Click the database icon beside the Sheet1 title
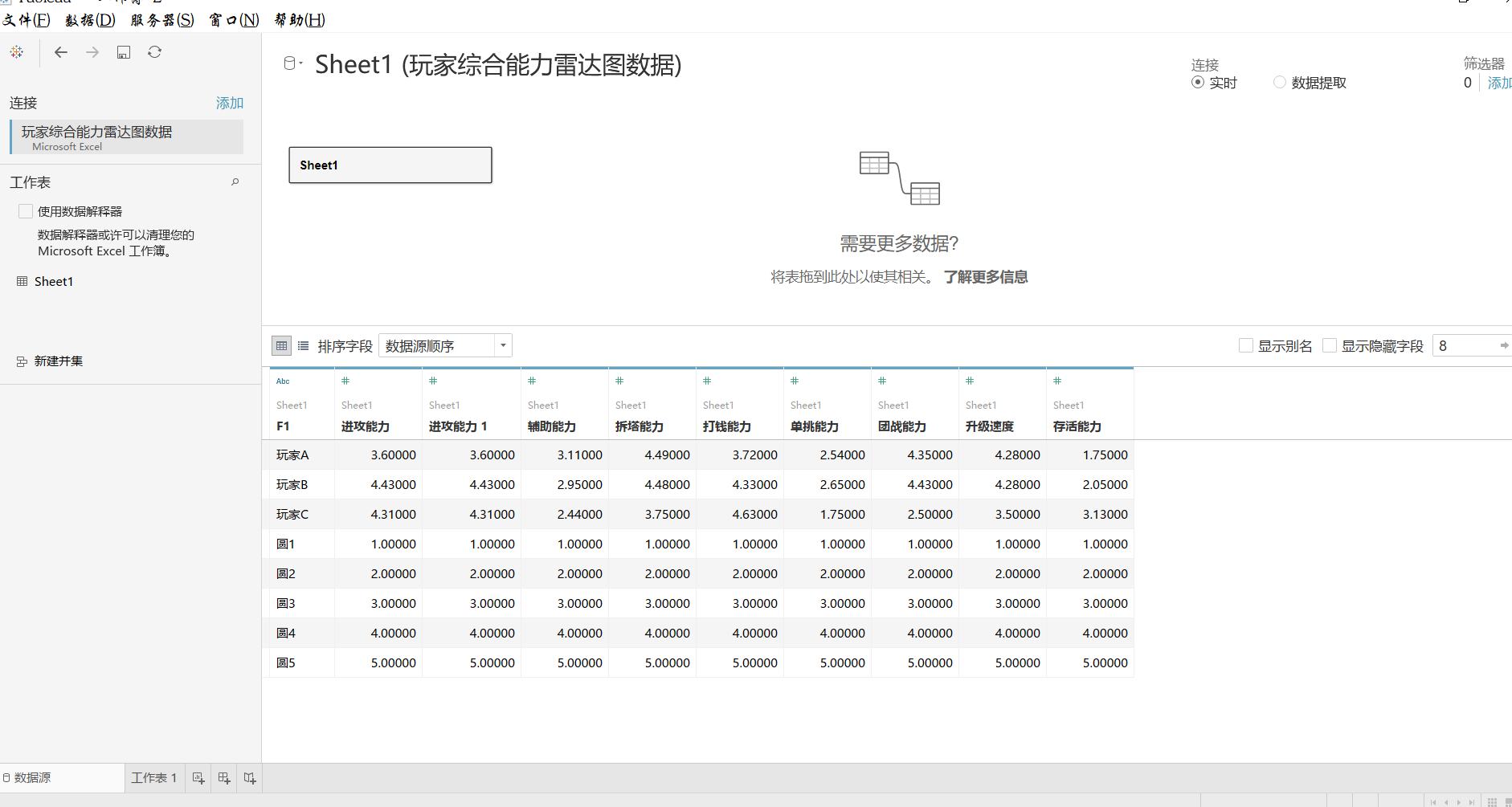Image resolution: width=1512 pixels, height=807 pixels. point(290,63)
